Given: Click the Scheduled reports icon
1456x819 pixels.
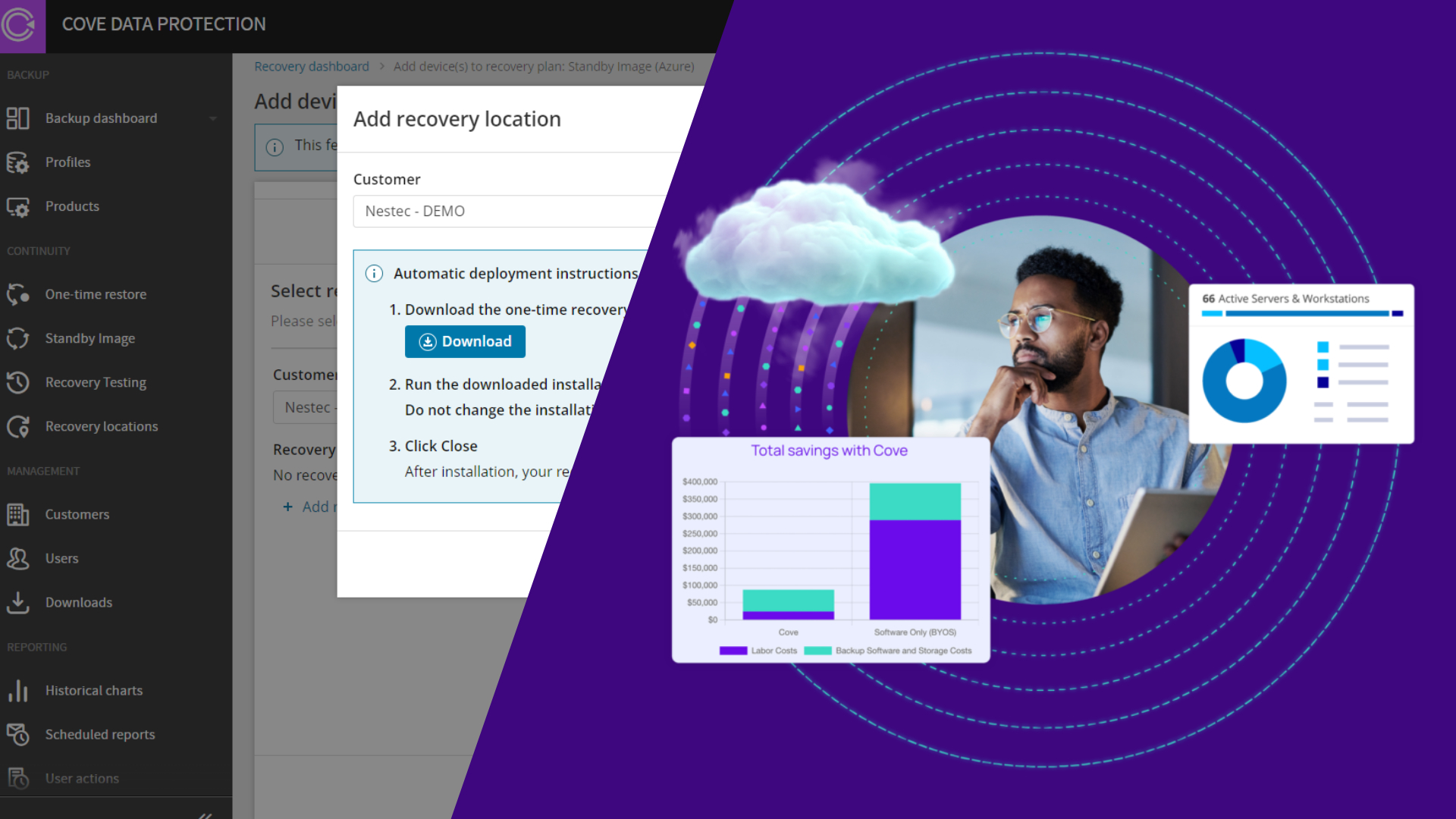Looking at the screenshot, I should pyautogui.click(x=17, y=734).
